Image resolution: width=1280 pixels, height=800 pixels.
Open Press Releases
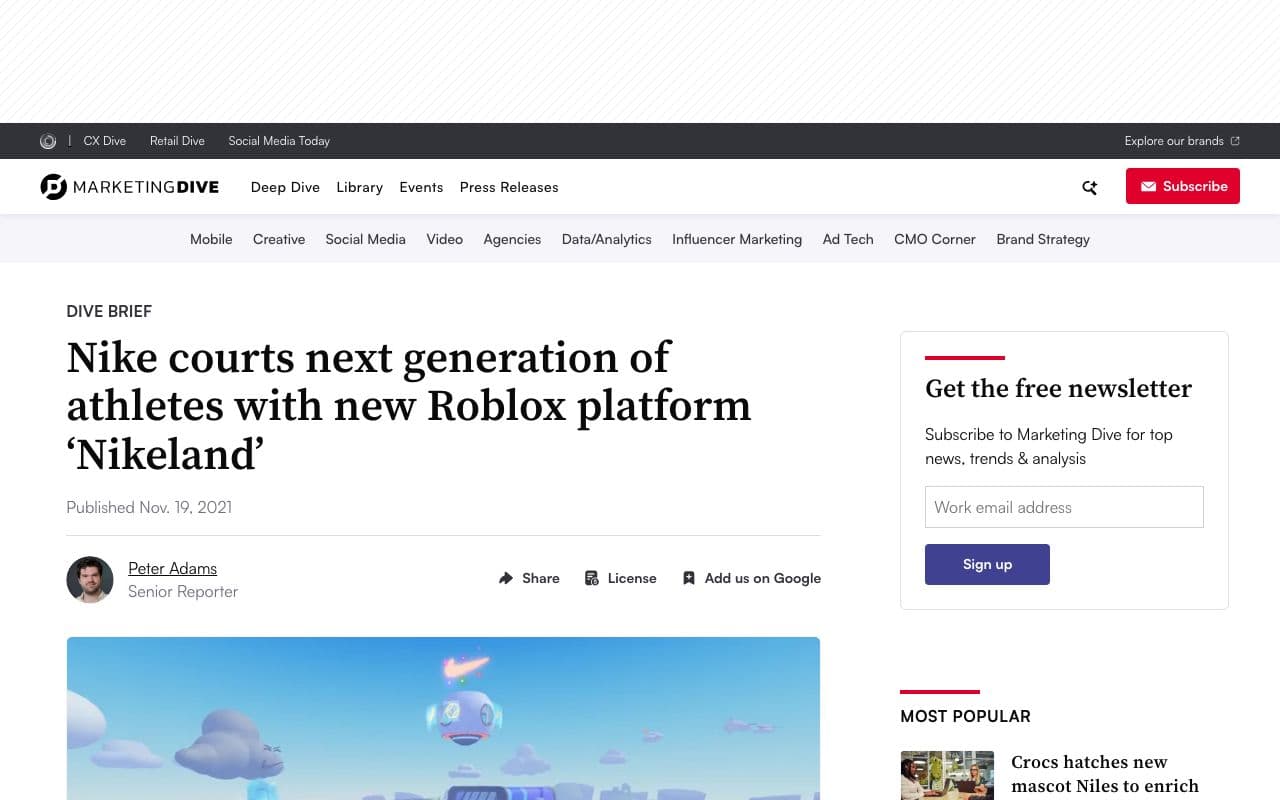pyautogui.click(x=509, y=187)
